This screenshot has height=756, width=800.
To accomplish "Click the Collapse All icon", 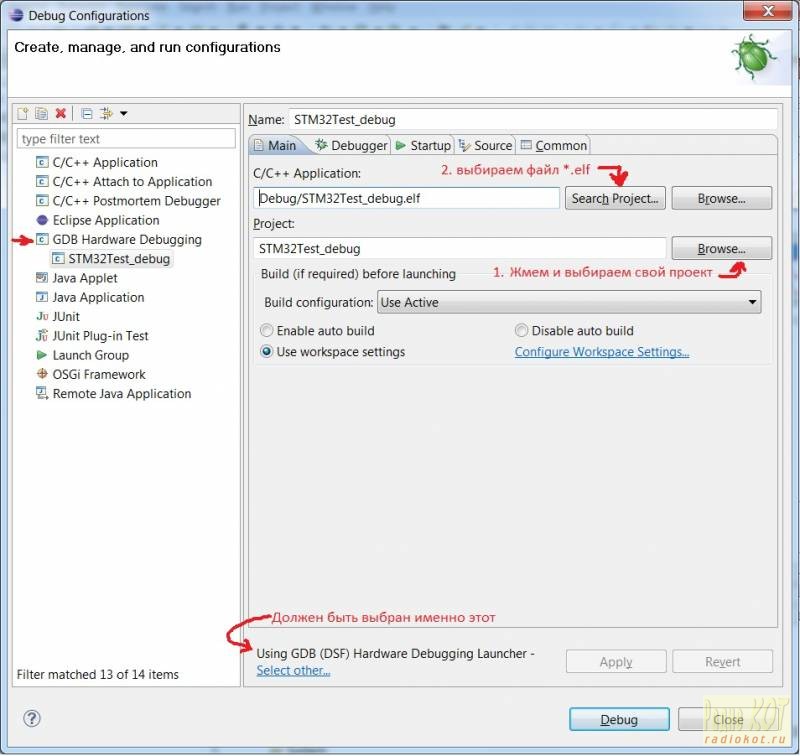I will [x=87, y=114].
